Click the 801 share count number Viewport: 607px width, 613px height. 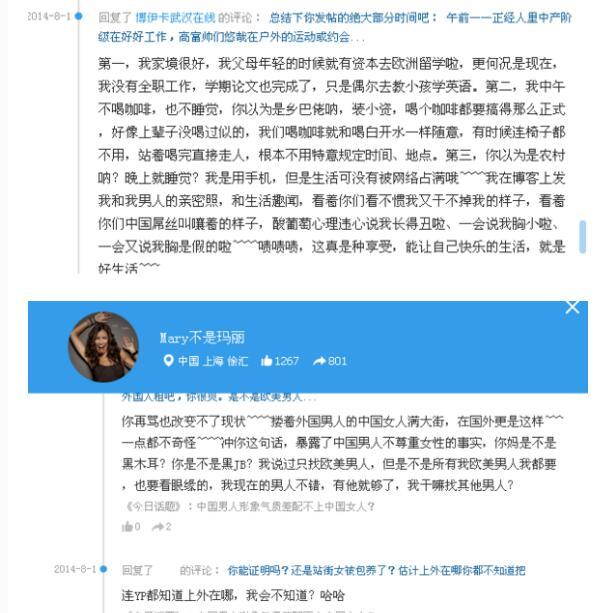pyautogui.click(x=337, y=361)
